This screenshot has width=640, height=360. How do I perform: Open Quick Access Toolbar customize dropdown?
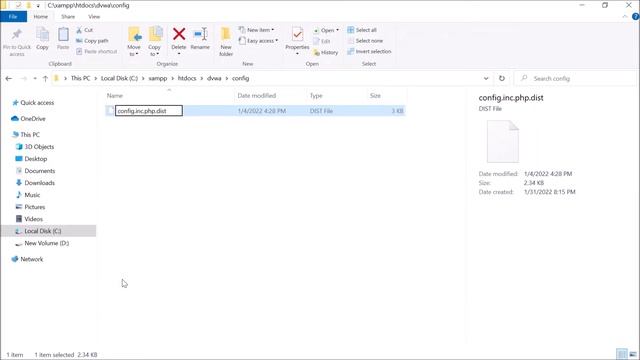tap(38, 6)
